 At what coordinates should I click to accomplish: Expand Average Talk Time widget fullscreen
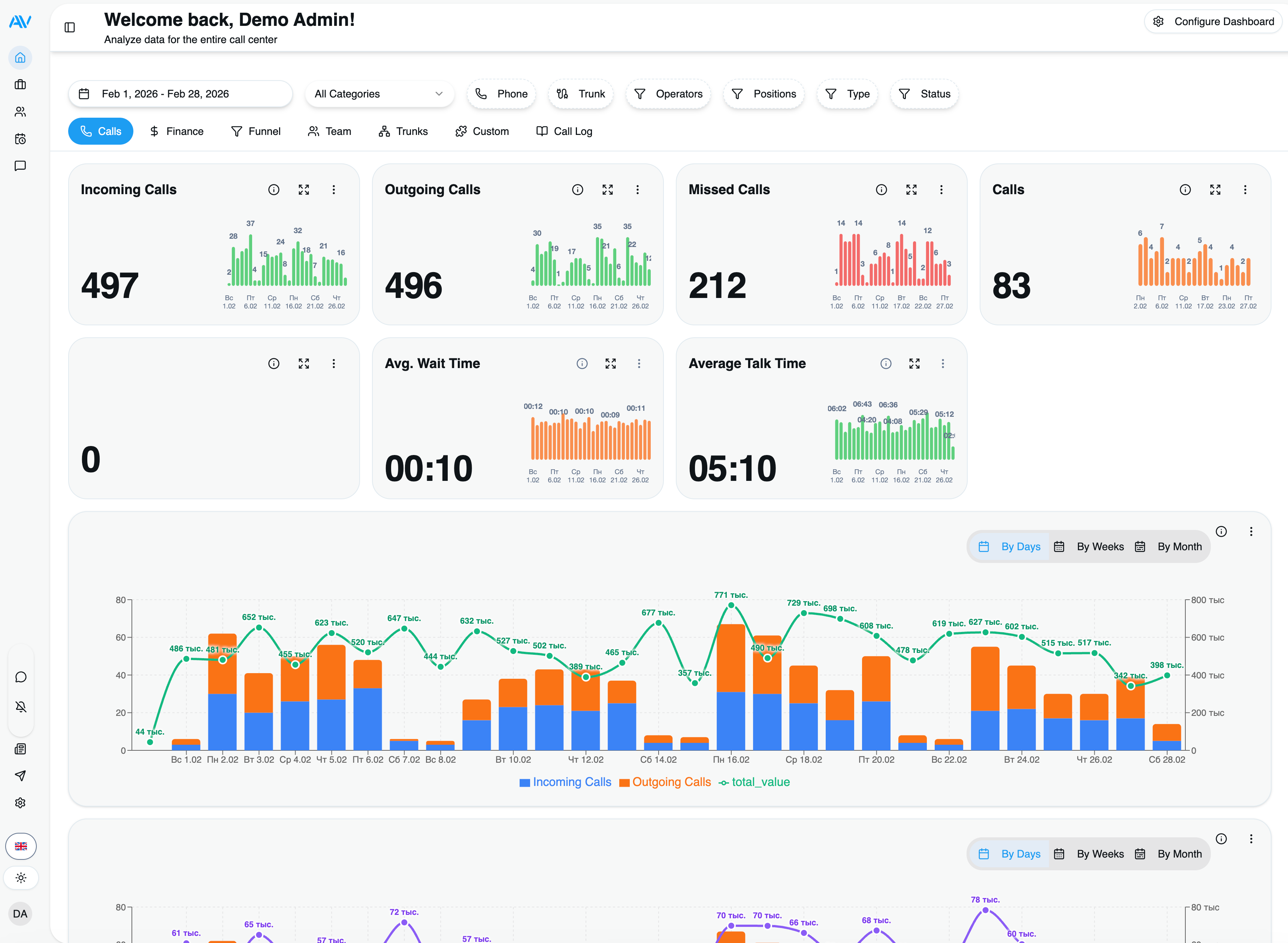tap(914, 364)
